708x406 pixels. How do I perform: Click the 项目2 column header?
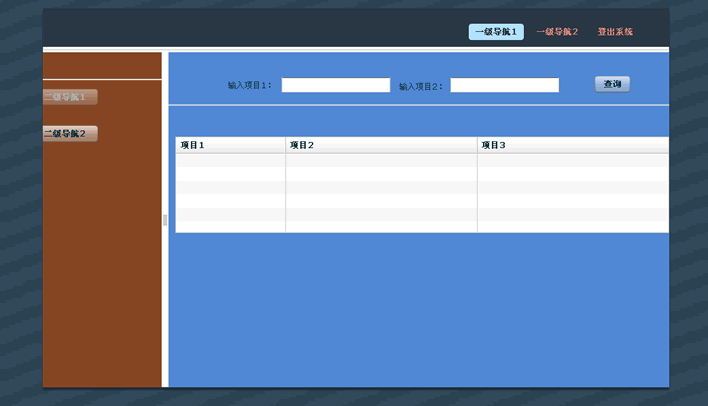[x=381, y=145]
